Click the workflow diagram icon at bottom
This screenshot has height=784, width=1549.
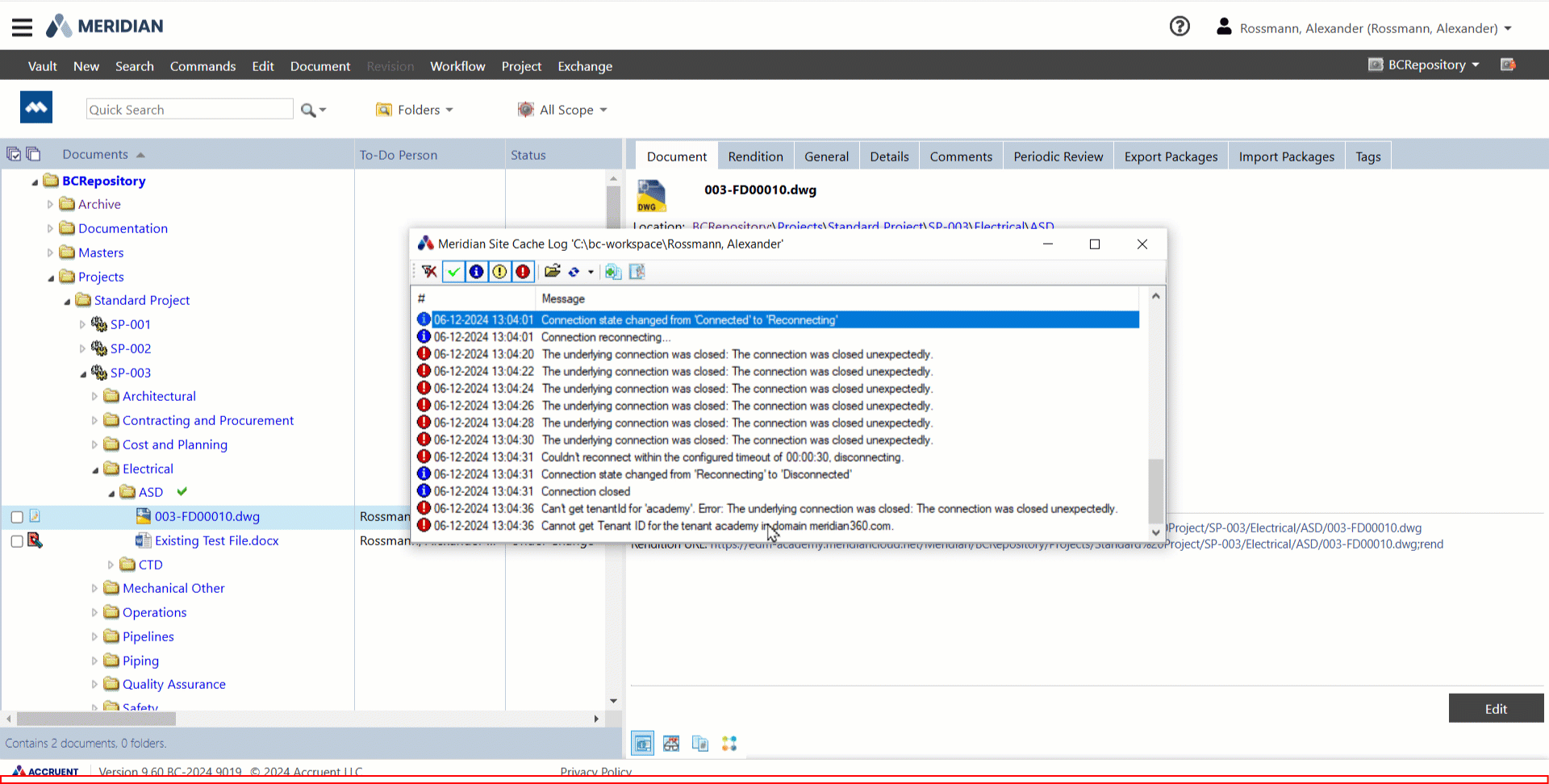pos(729,744)
